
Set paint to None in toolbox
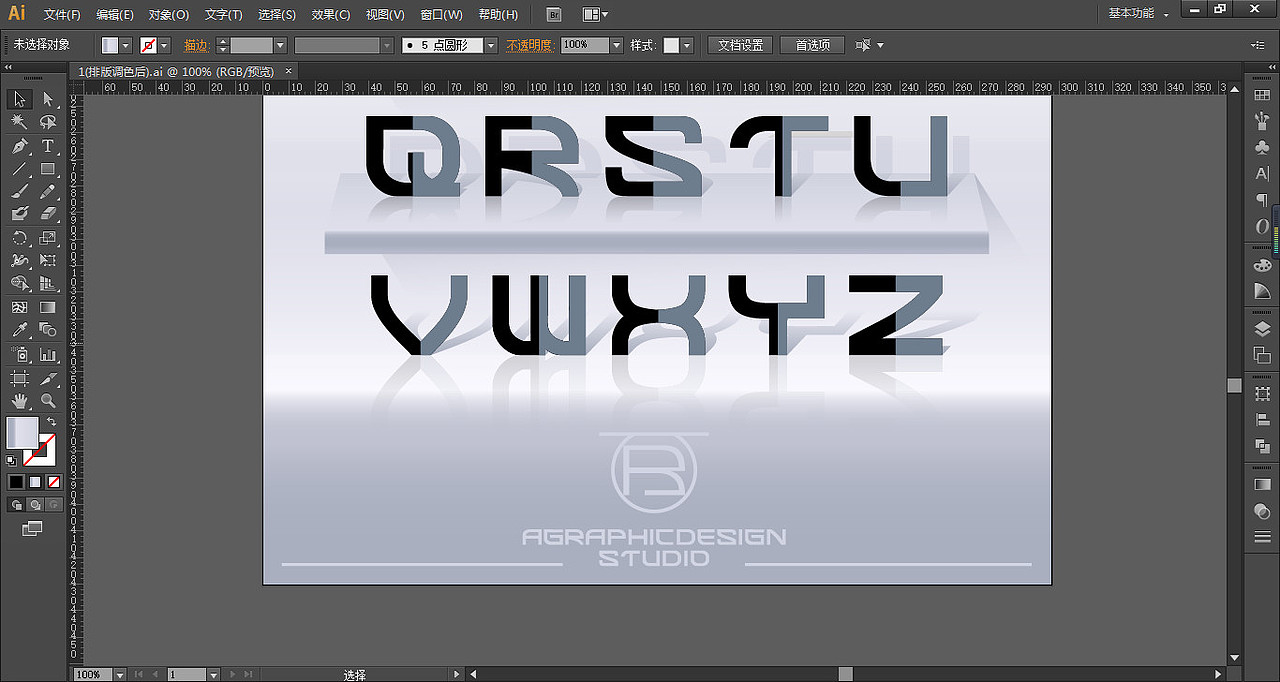[x=54, y=482]
